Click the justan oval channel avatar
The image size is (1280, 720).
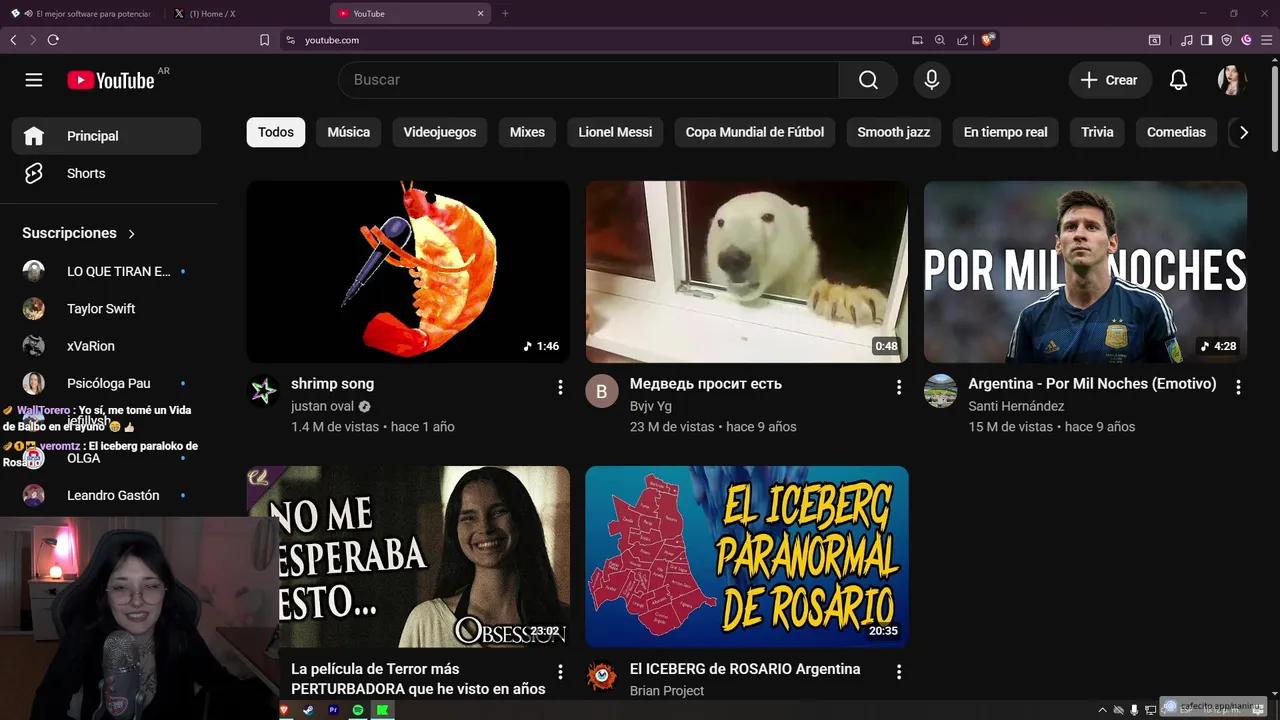coord(263,391)
